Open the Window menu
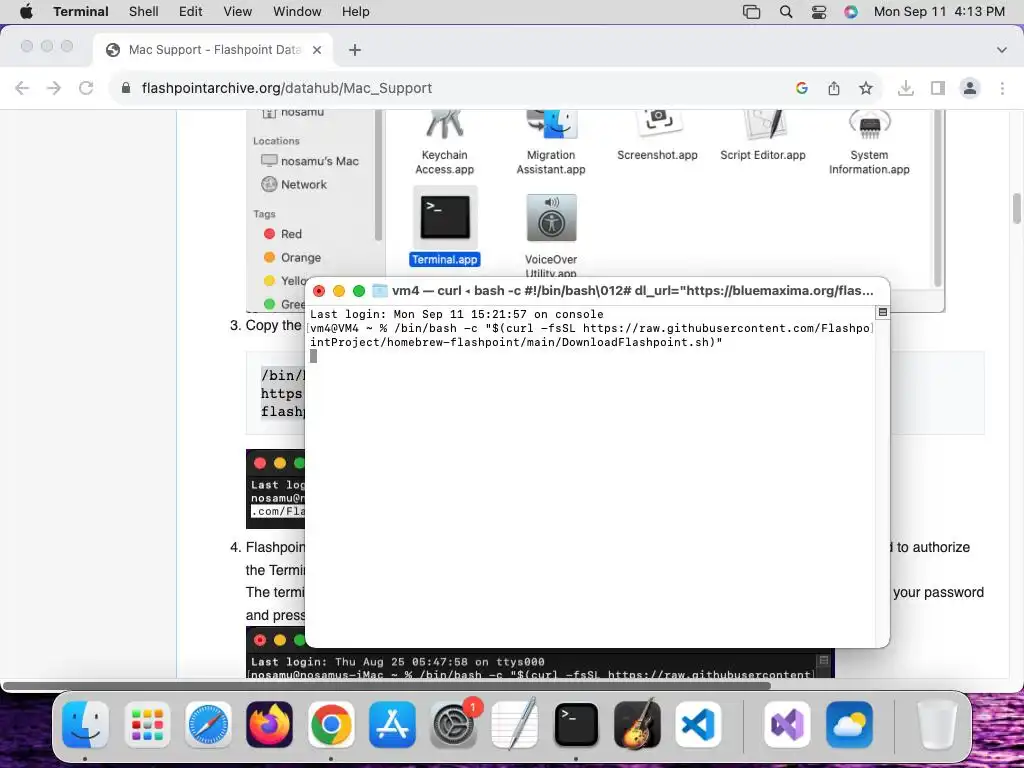Image resolution: width=1024 pixels, height=768 pixels. point(297,12)
